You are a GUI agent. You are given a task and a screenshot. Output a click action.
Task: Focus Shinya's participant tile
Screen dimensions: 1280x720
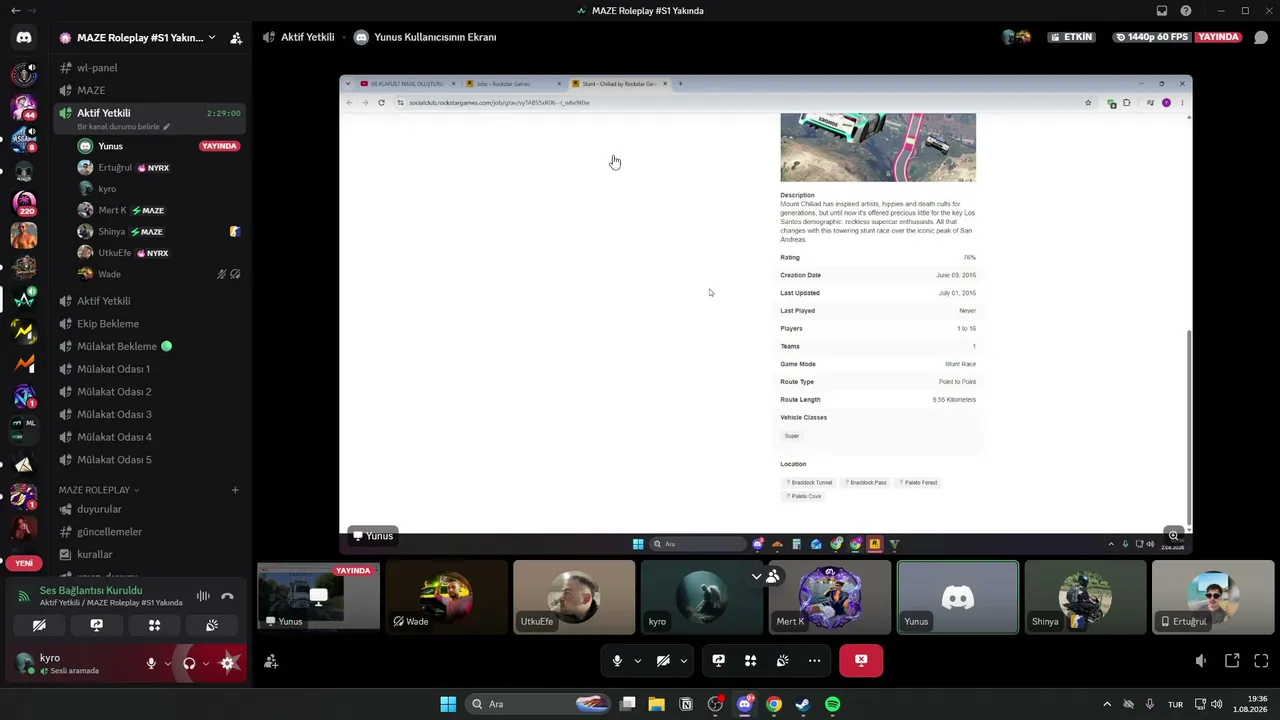(x=1085, y=597)
